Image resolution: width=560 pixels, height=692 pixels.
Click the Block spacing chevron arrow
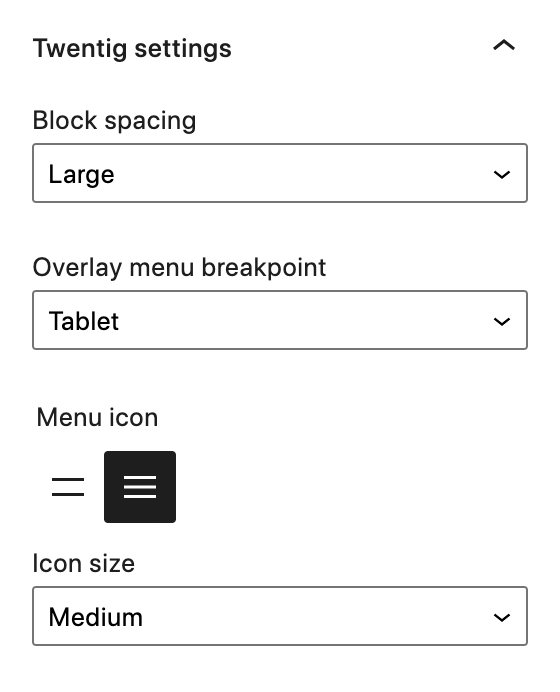[502, 174]
